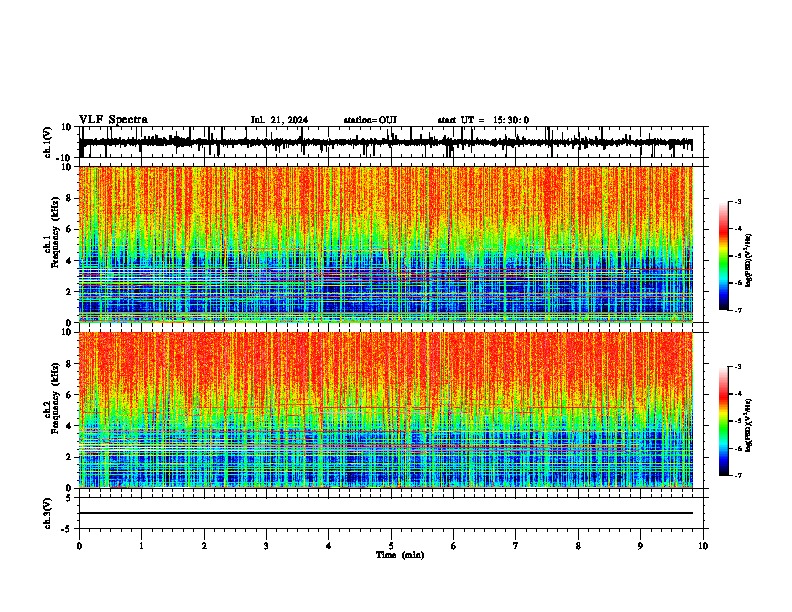Click the station=OUI label
This screenshot has height=612, width=792.
coord(370,120)
